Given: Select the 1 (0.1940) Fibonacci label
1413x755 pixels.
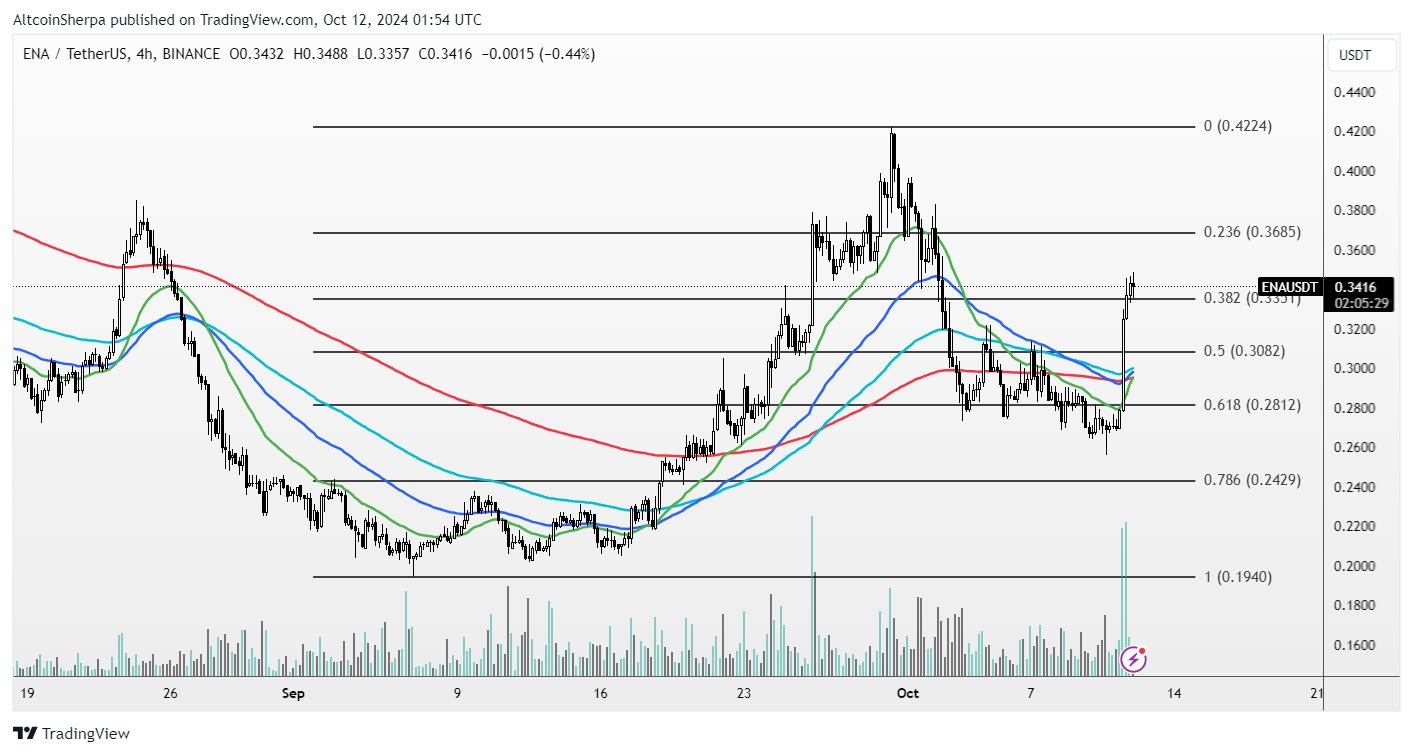Looking at the screenshot, I should [1238, 576].
